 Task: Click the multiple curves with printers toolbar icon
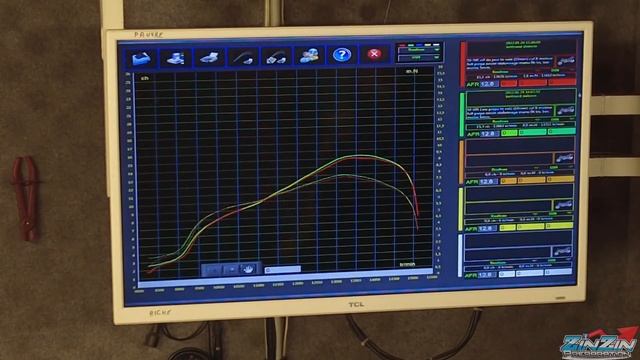tap(276, 58)
